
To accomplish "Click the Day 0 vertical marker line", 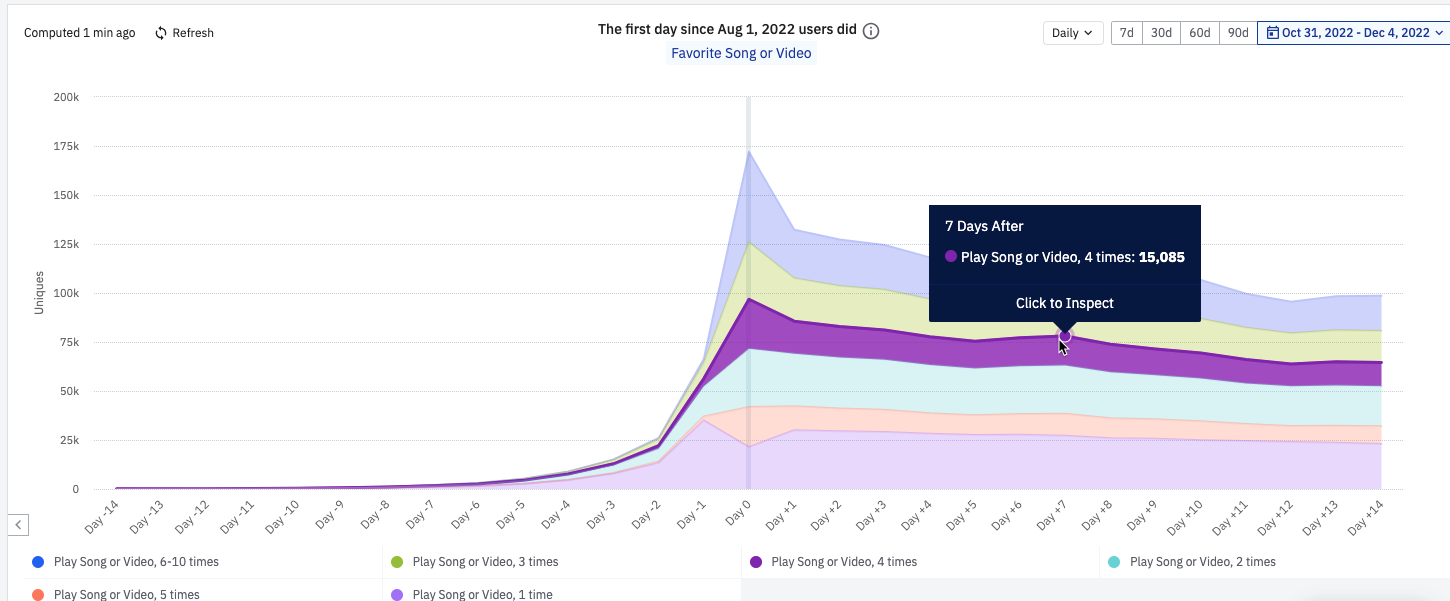I will 748,300.
